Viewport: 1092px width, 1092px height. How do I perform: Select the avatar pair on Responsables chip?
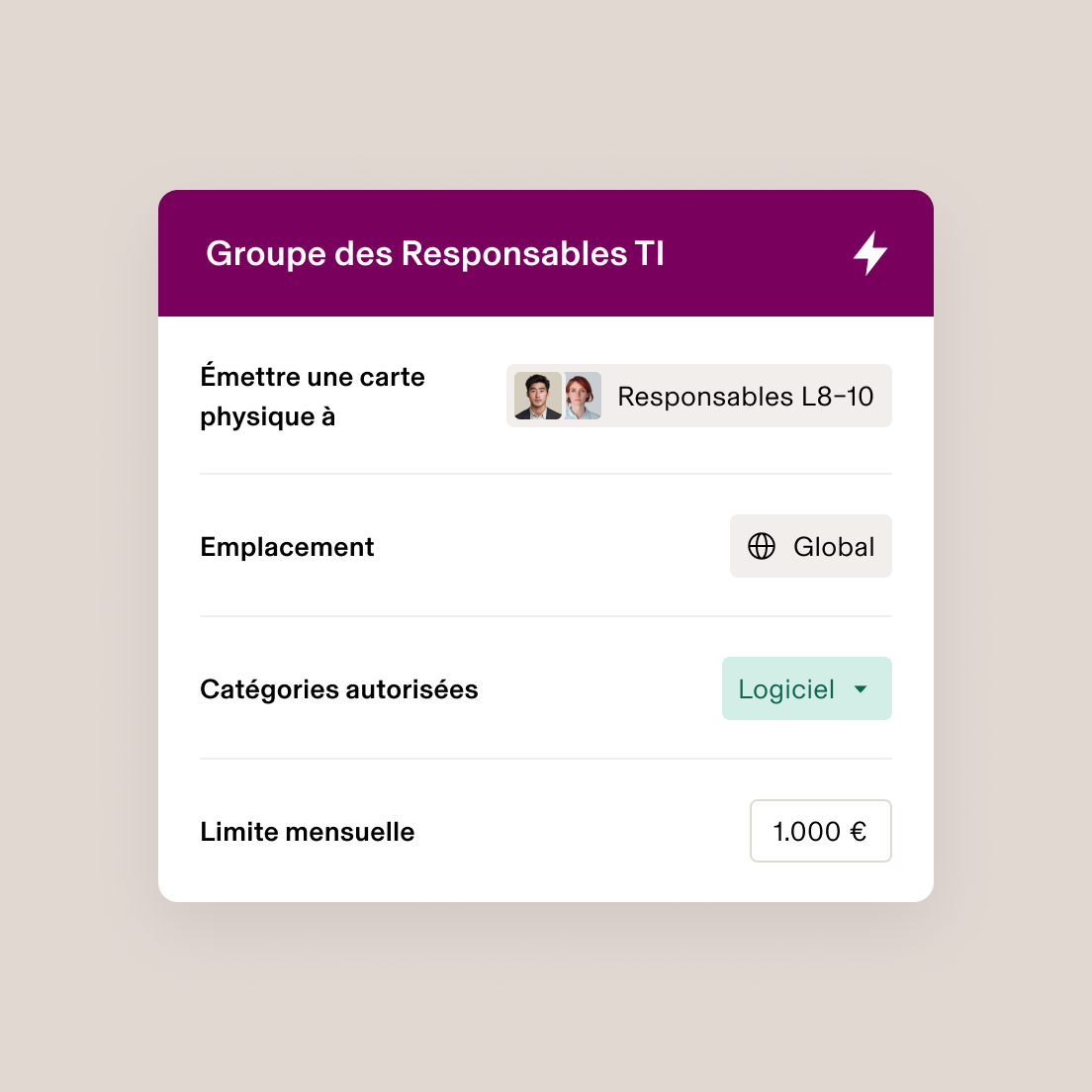[x=559, y=396]
